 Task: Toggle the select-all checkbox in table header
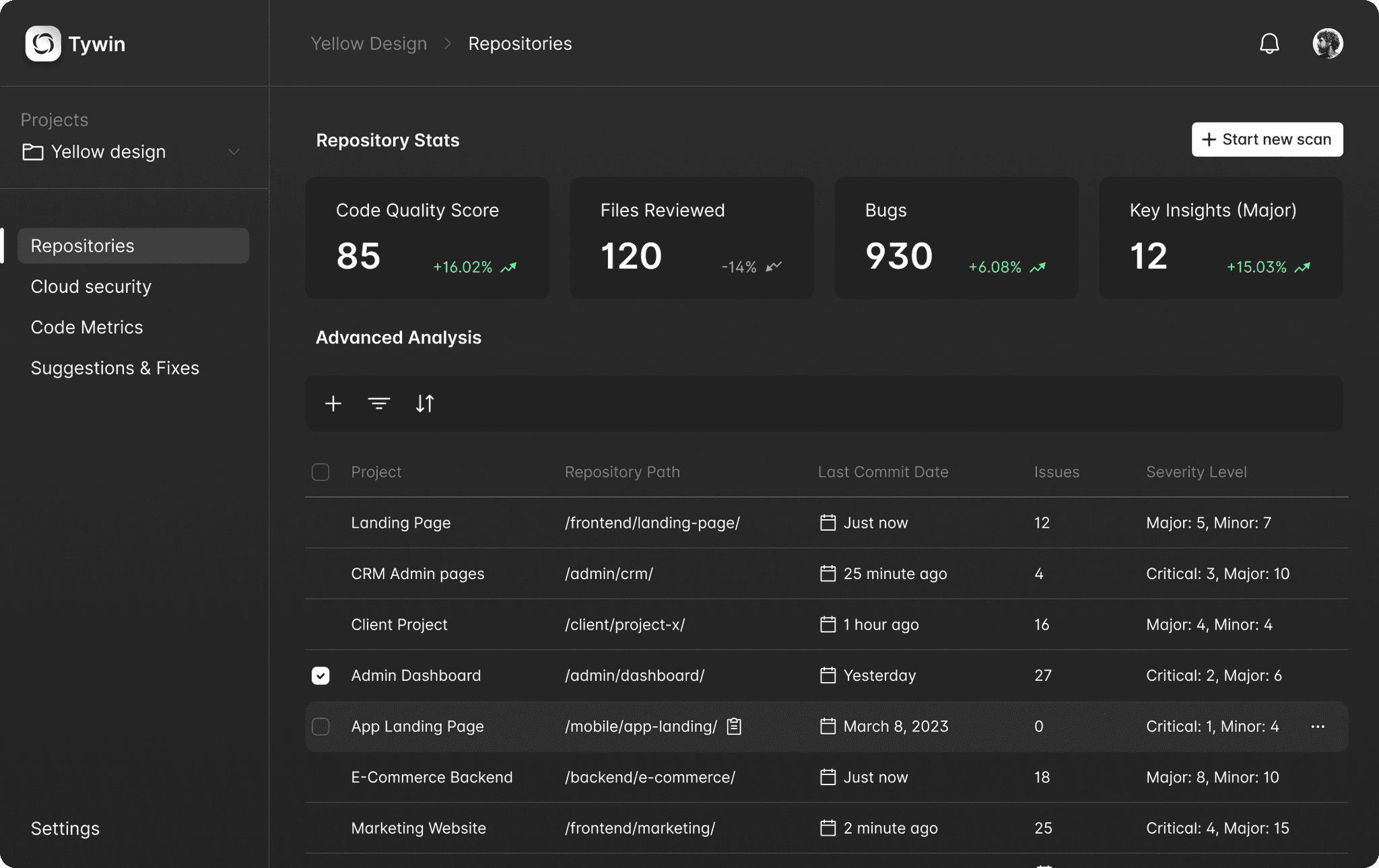[321, 472]
